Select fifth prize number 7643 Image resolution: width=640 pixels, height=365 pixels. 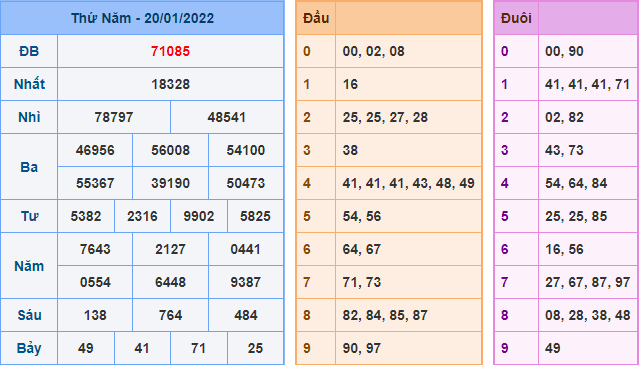click(x=95, y=249)
